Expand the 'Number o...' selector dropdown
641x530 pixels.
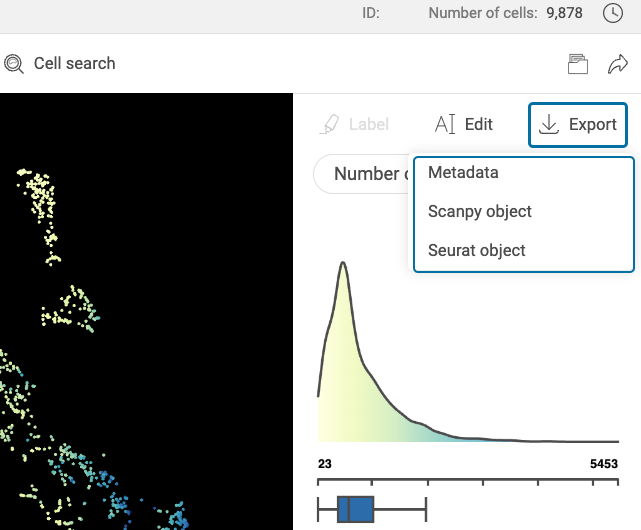(365, 174)
